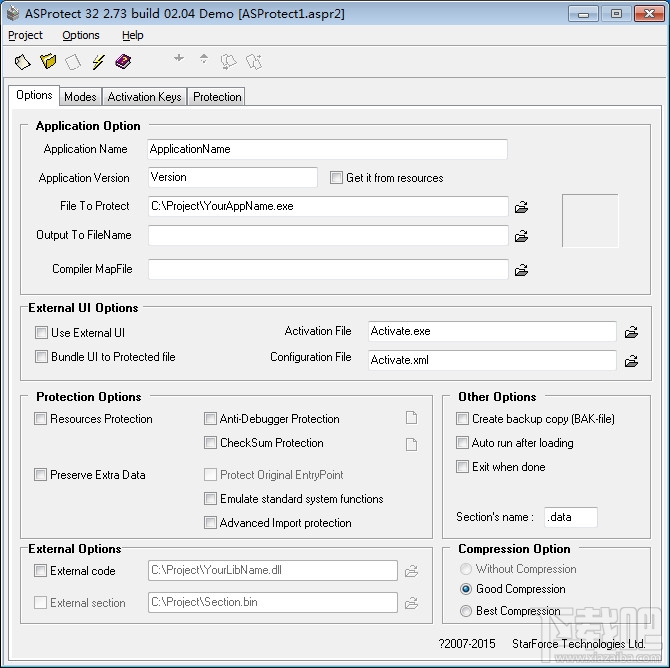Screen dimensions: 670x668
Task: Toggle the External code checkbox
Action: coord(41,571)
